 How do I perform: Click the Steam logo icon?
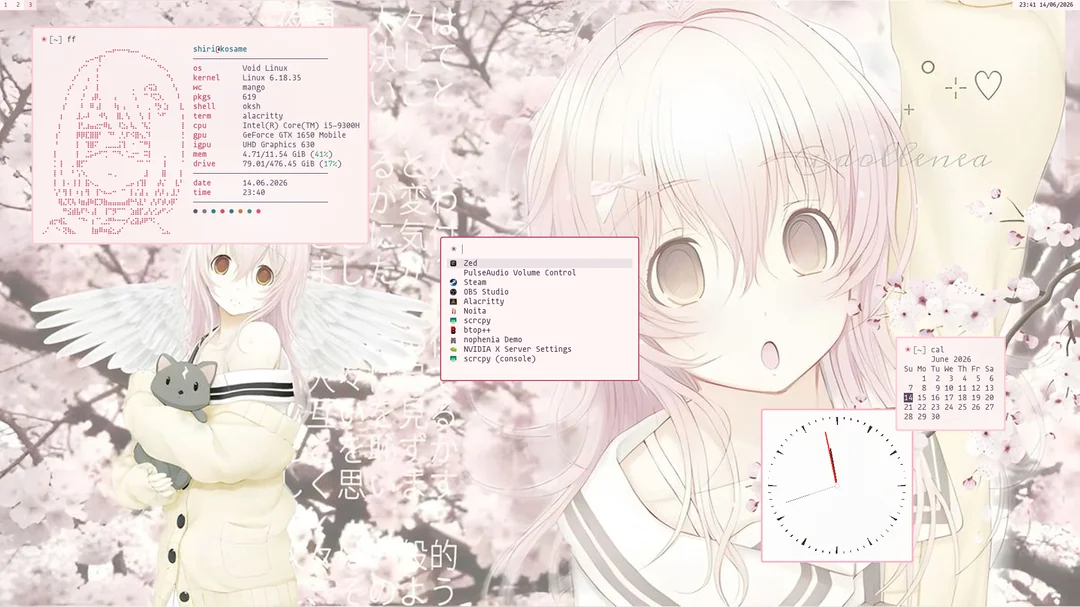453,282
